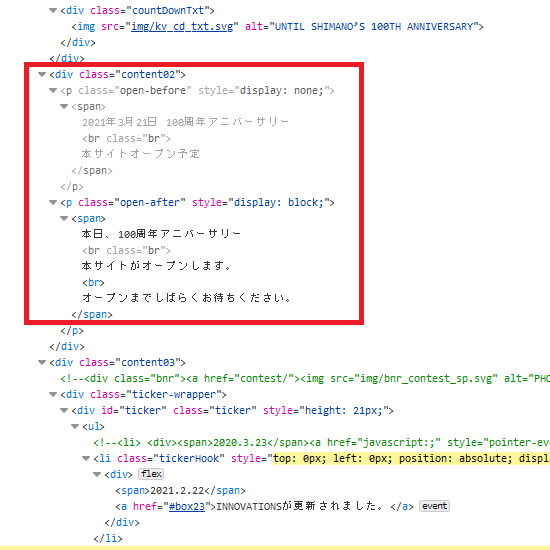Collapse the open-before paragraph node
This screenshot has height=550, width=550.
53,90
